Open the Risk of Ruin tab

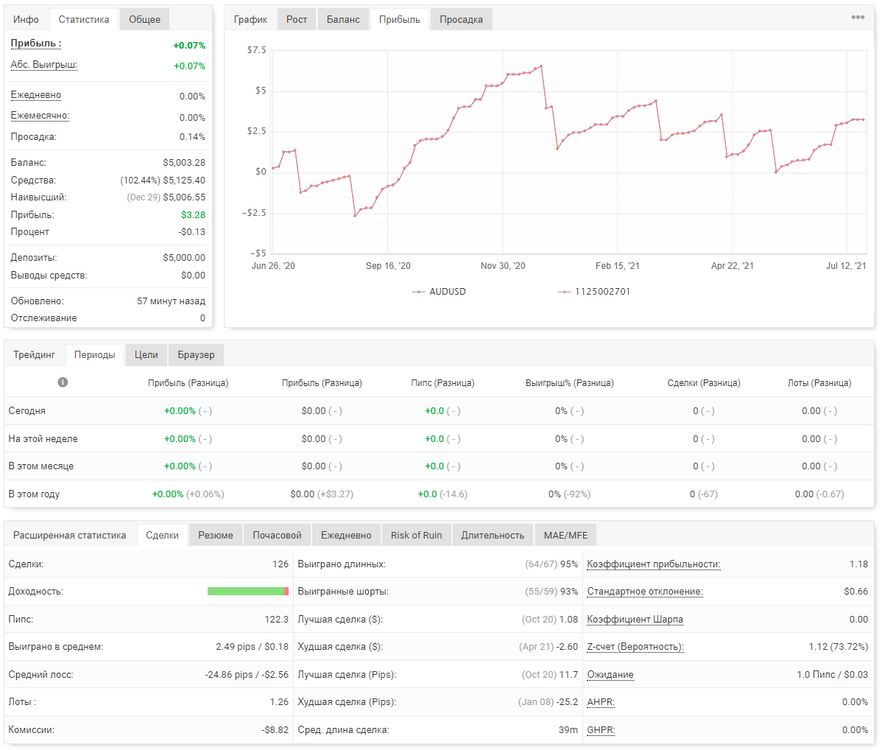[x=416, y=535]
